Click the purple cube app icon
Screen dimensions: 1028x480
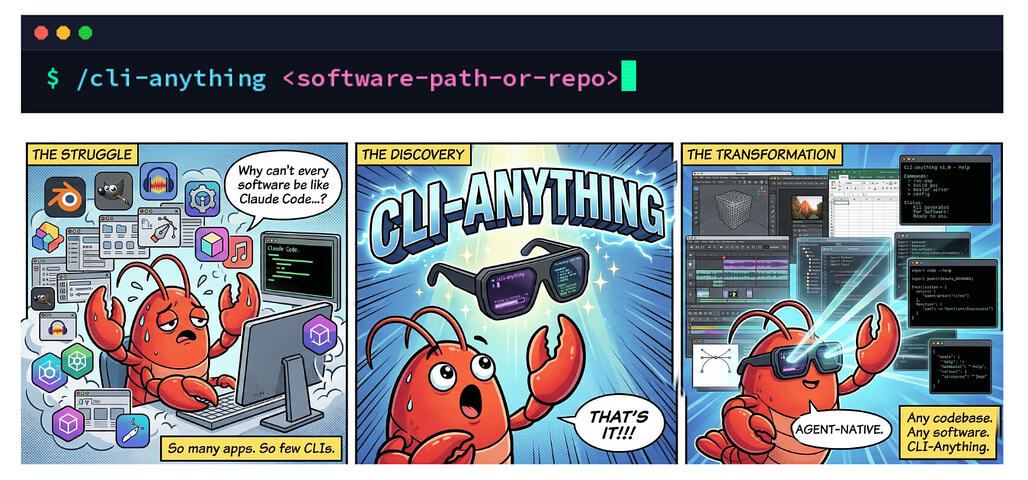point(211,245)
